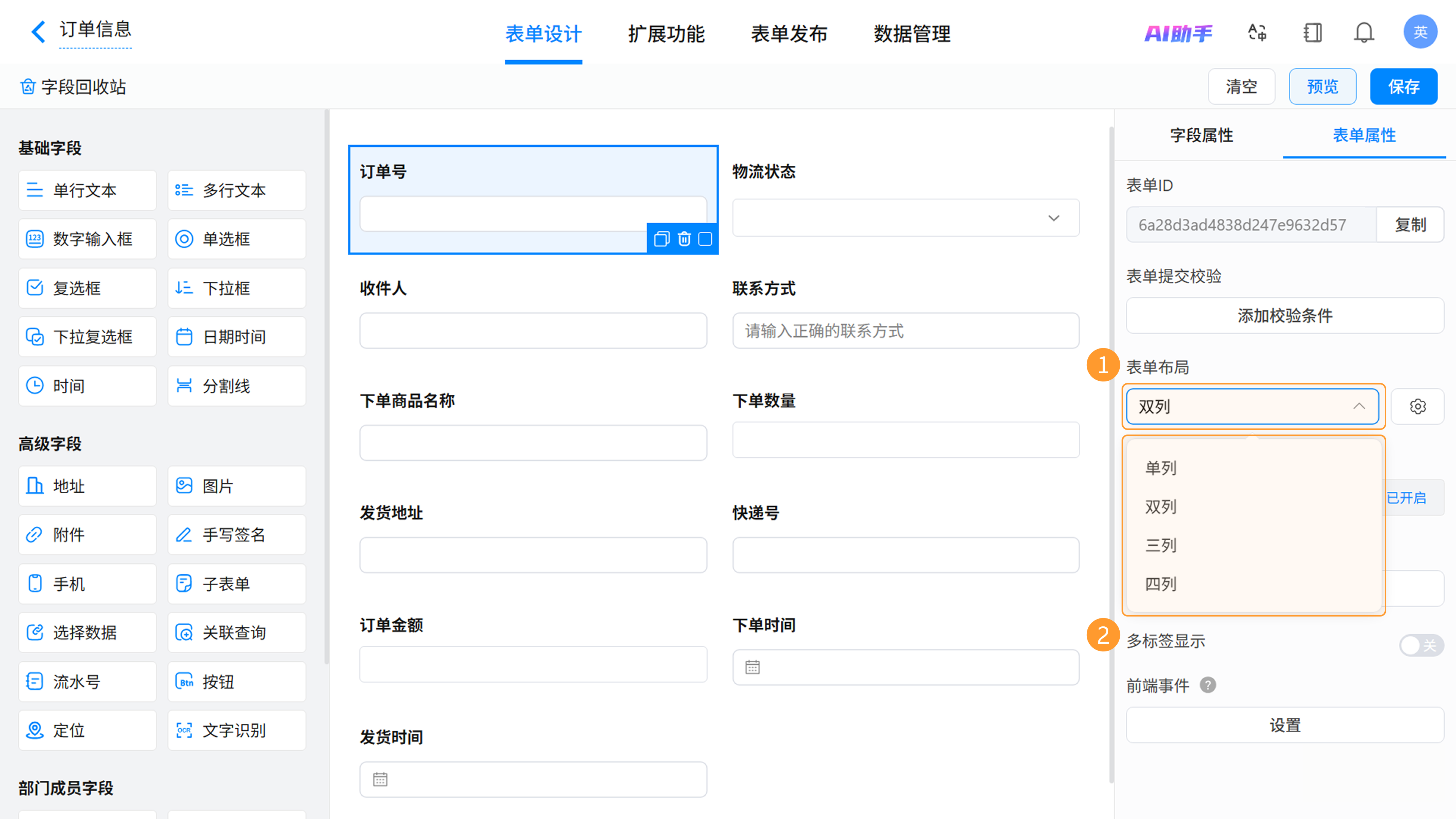The width and height of the screenshot is (1456, 819).
Task: Copy the selected 订单号 field
Action: (661, 239)
